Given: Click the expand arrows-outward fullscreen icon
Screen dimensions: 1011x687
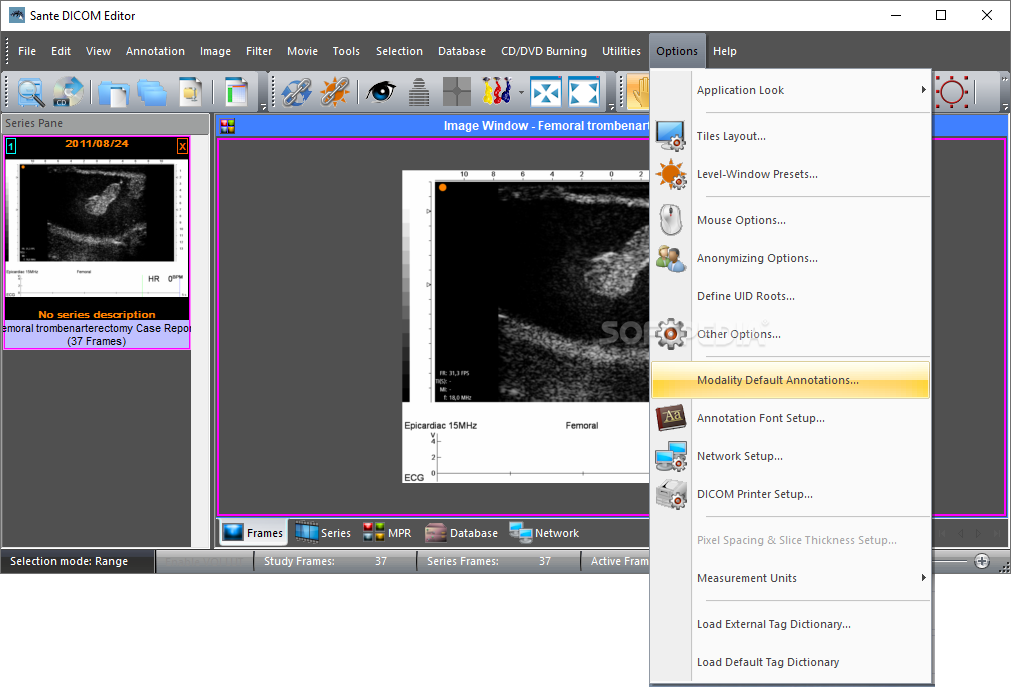Looking at the screenshot, I should (x=584, y=92).
